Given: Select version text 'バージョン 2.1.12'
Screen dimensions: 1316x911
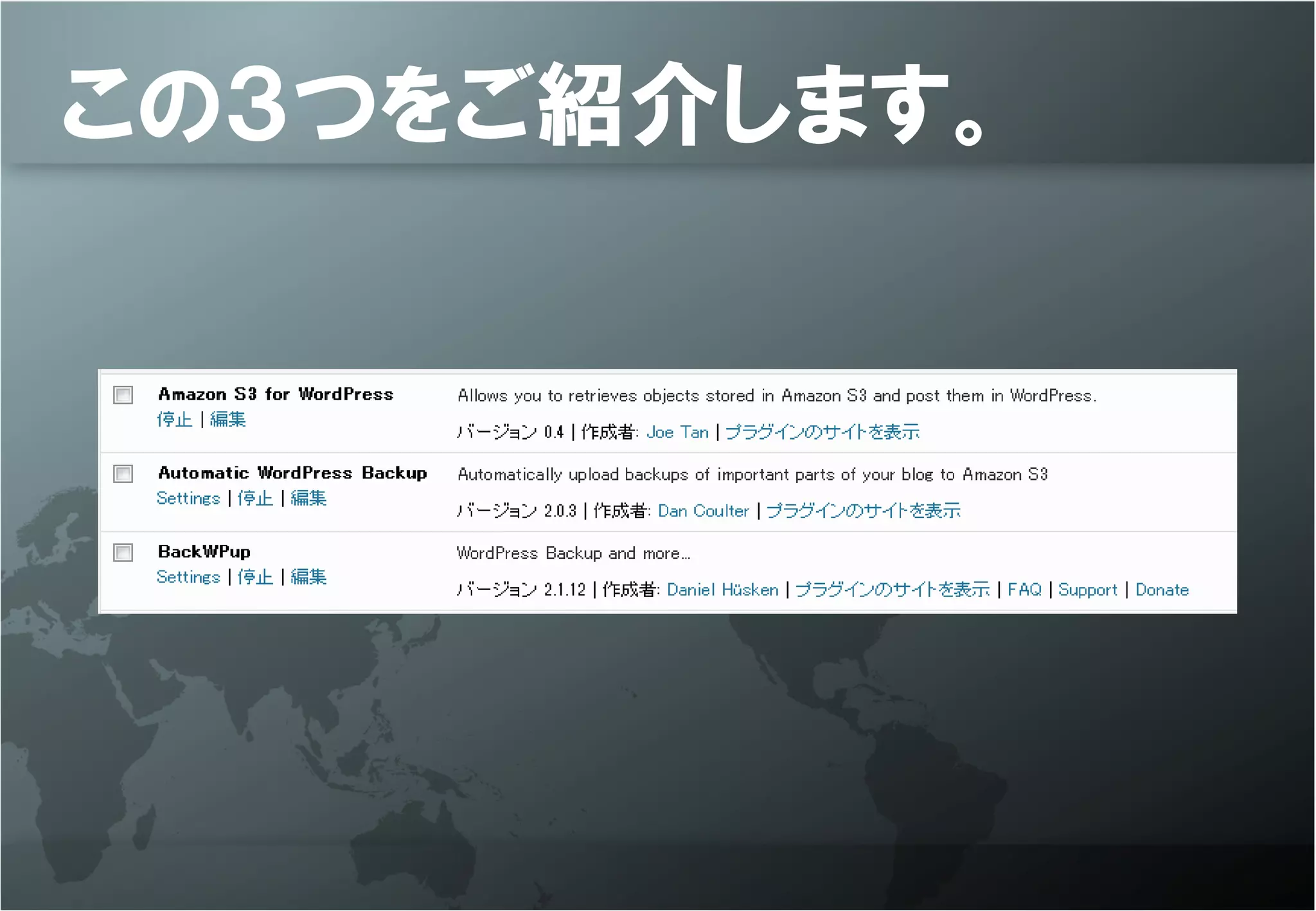Looking at the screenshot, I should pyautogui.click(x=521, y=590).
